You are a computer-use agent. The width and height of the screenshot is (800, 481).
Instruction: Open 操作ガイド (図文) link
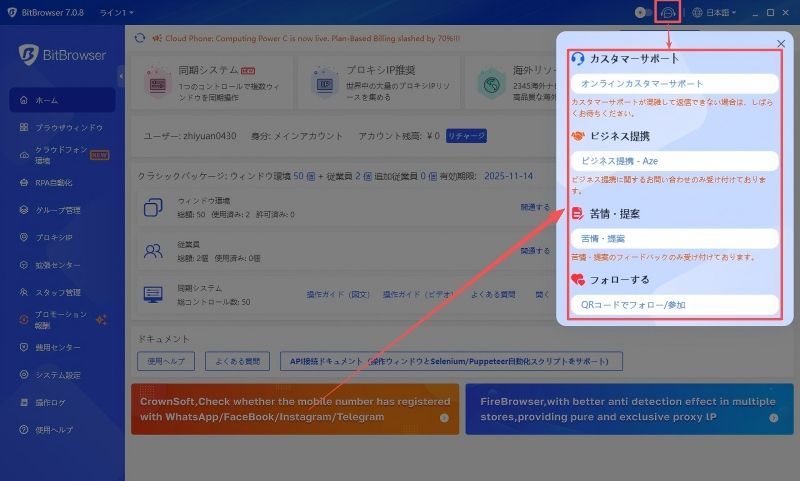click(x=338, y=294)
